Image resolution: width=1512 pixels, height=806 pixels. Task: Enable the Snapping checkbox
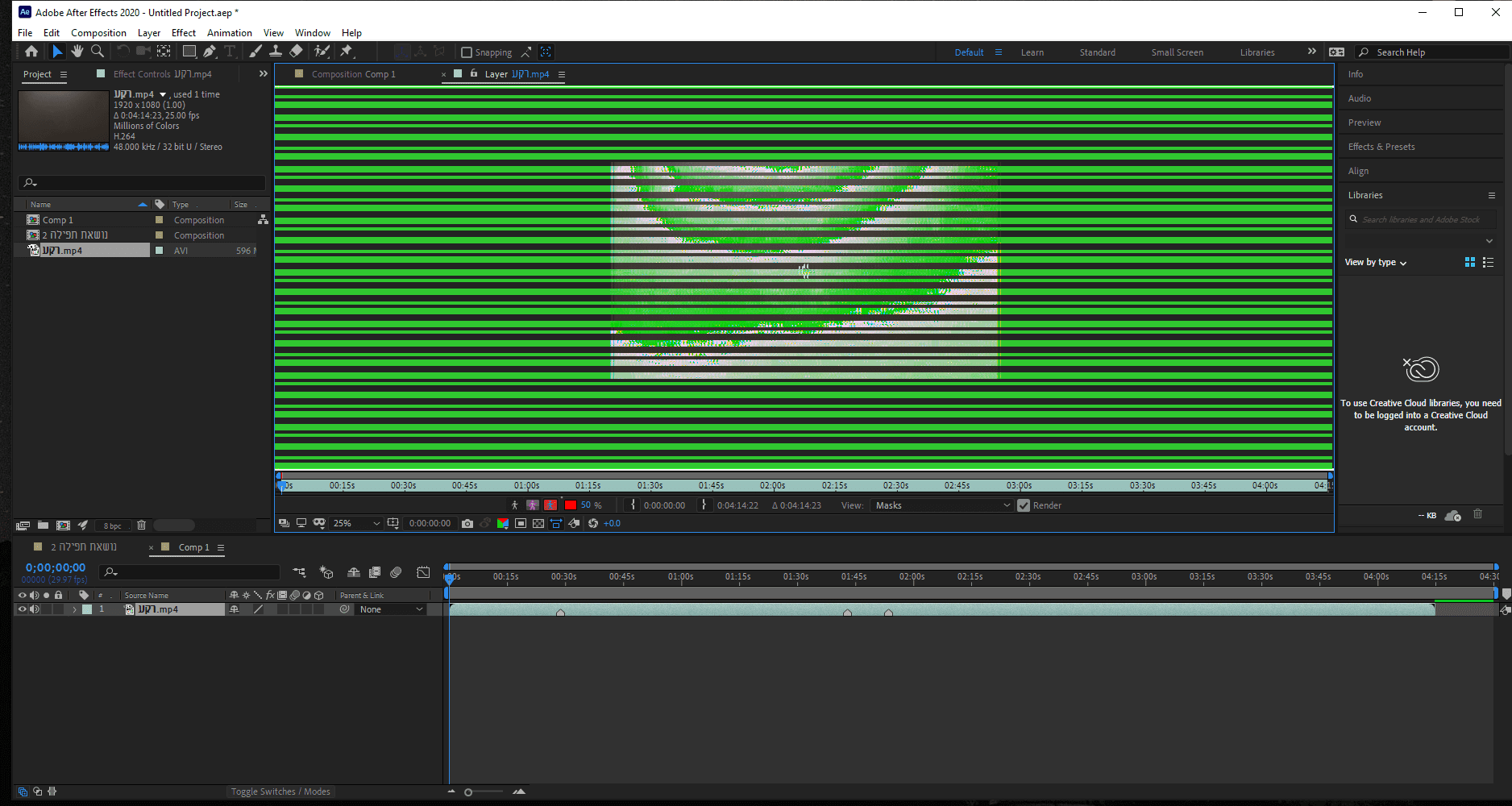(466, 52)
